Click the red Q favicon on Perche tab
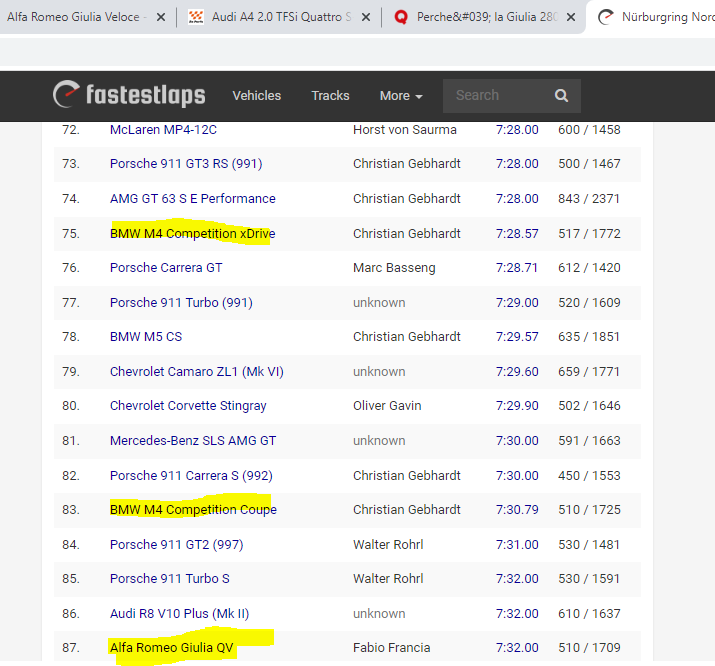The width and height of the screenshot is (715, 666). point(401,17)
